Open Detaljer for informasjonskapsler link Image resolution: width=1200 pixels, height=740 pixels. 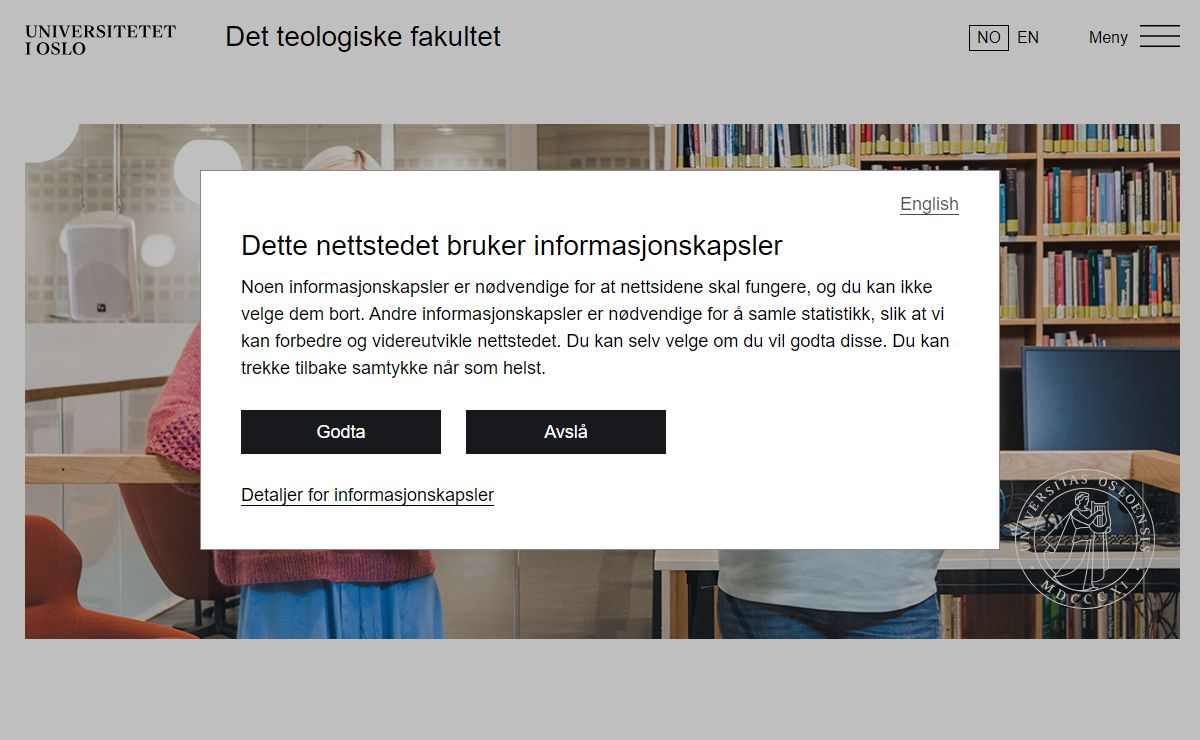coord(367,495)
